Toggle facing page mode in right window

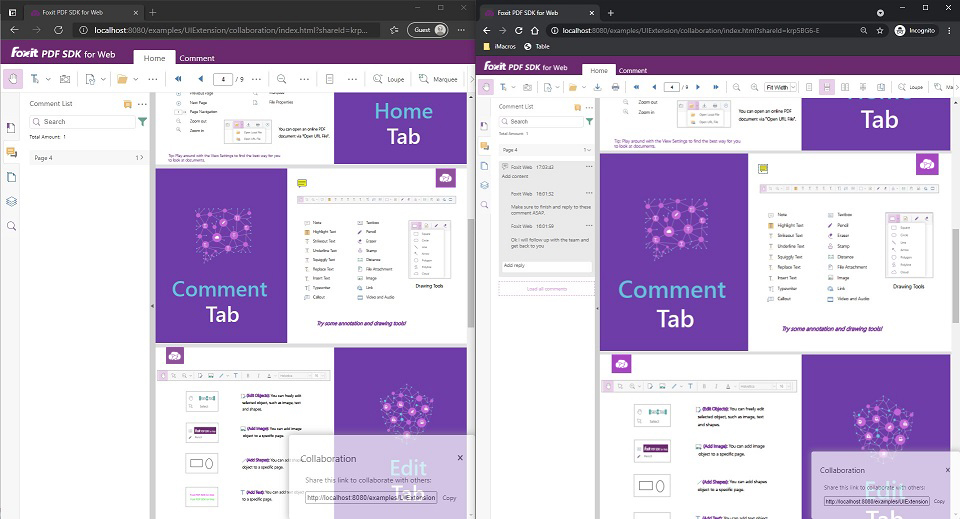tap(845, 88)
